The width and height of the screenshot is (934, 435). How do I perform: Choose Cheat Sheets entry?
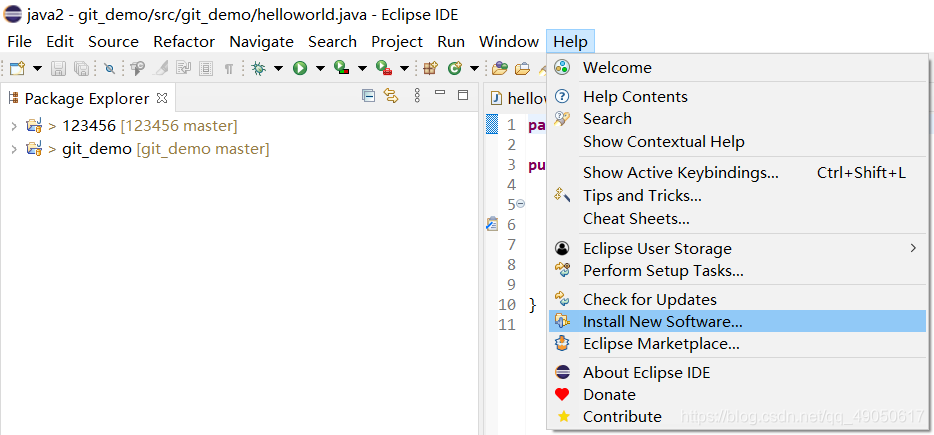click(737, 219)
